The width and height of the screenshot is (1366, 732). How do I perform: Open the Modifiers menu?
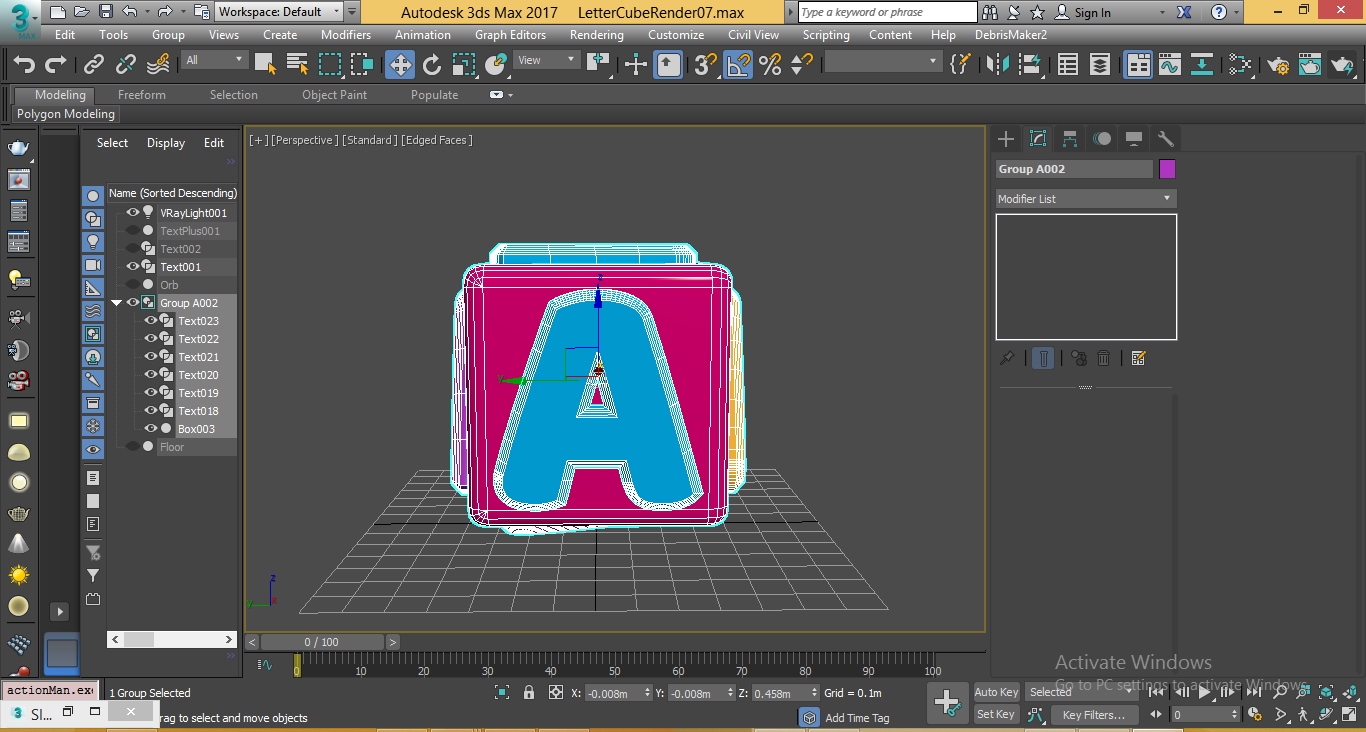(x=346, y=35)
